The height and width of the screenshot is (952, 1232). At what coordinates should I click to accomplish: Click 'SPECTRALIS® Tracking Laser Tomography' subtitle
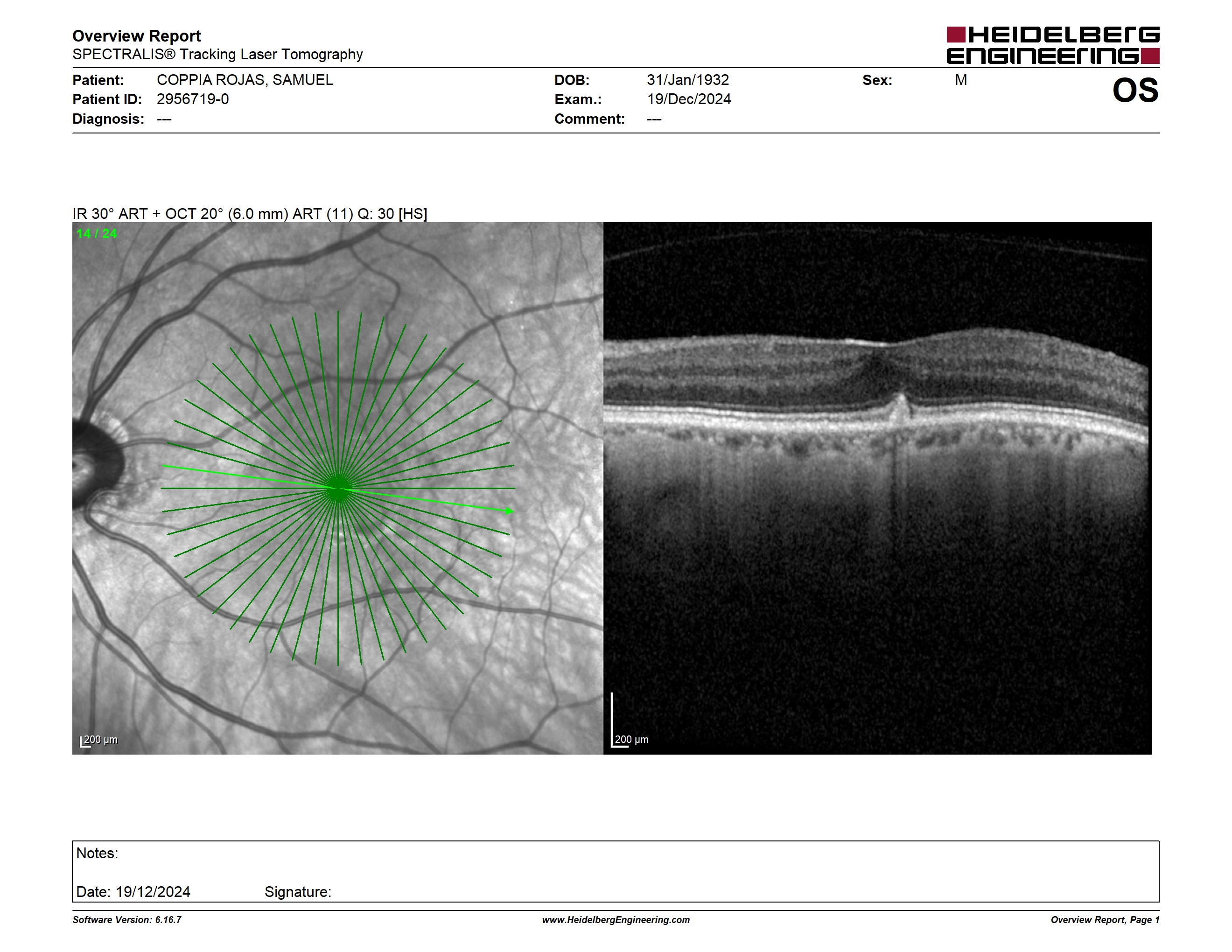pos(217,55)
